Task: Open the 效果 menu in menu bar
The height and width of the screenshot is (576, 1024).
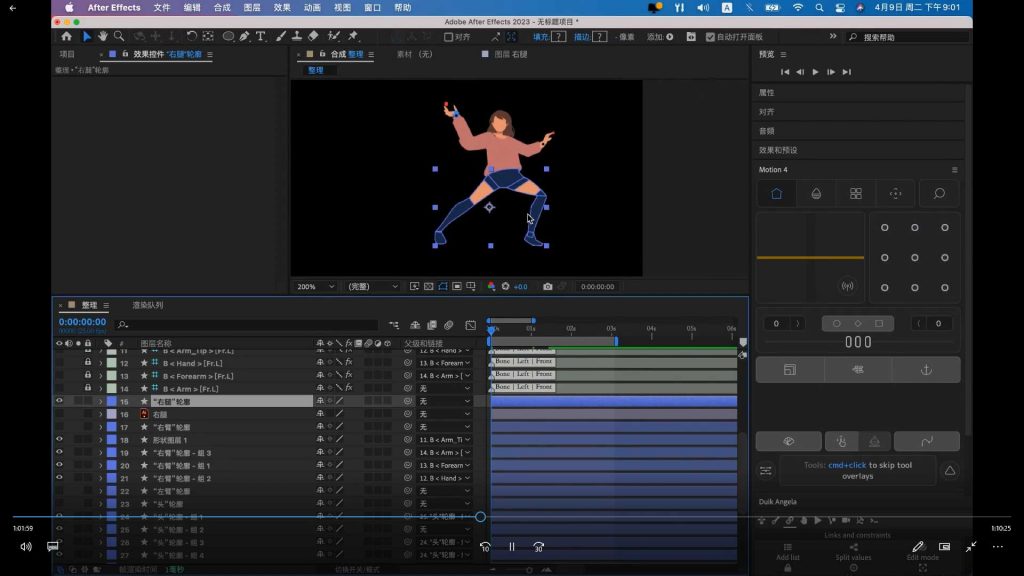Action: click(x=282, y=7)
